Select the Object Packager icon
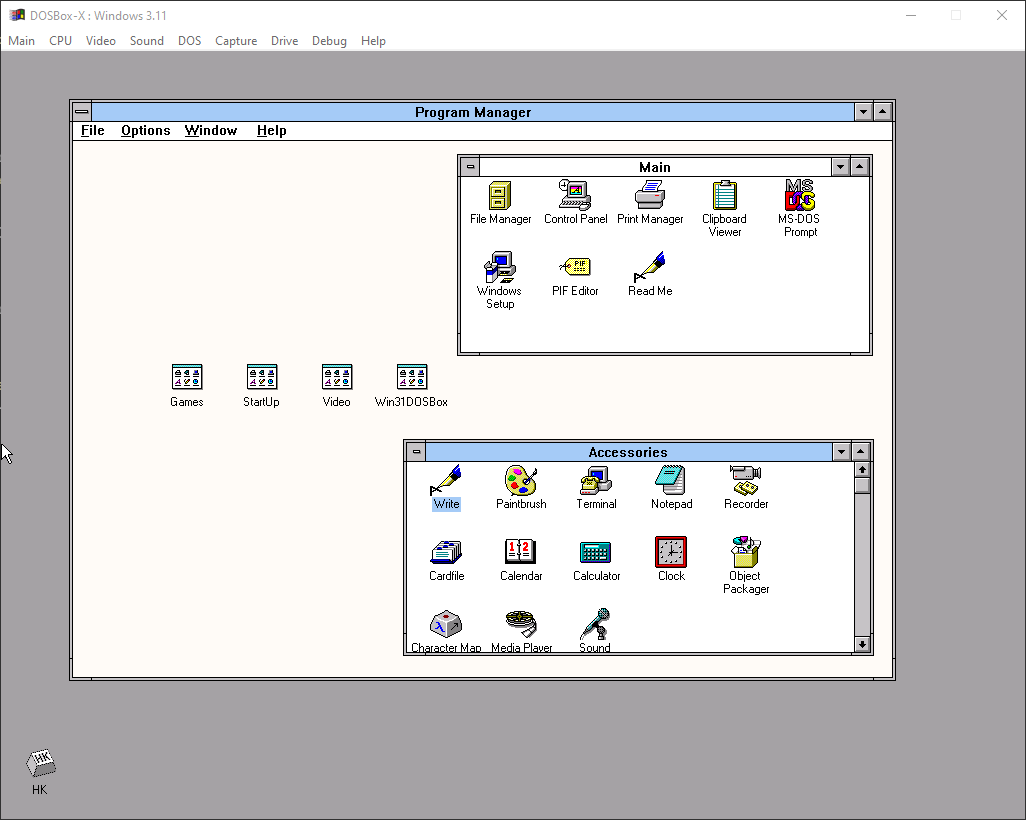This screenshot has width=1026, height=820. coord(746,552)
